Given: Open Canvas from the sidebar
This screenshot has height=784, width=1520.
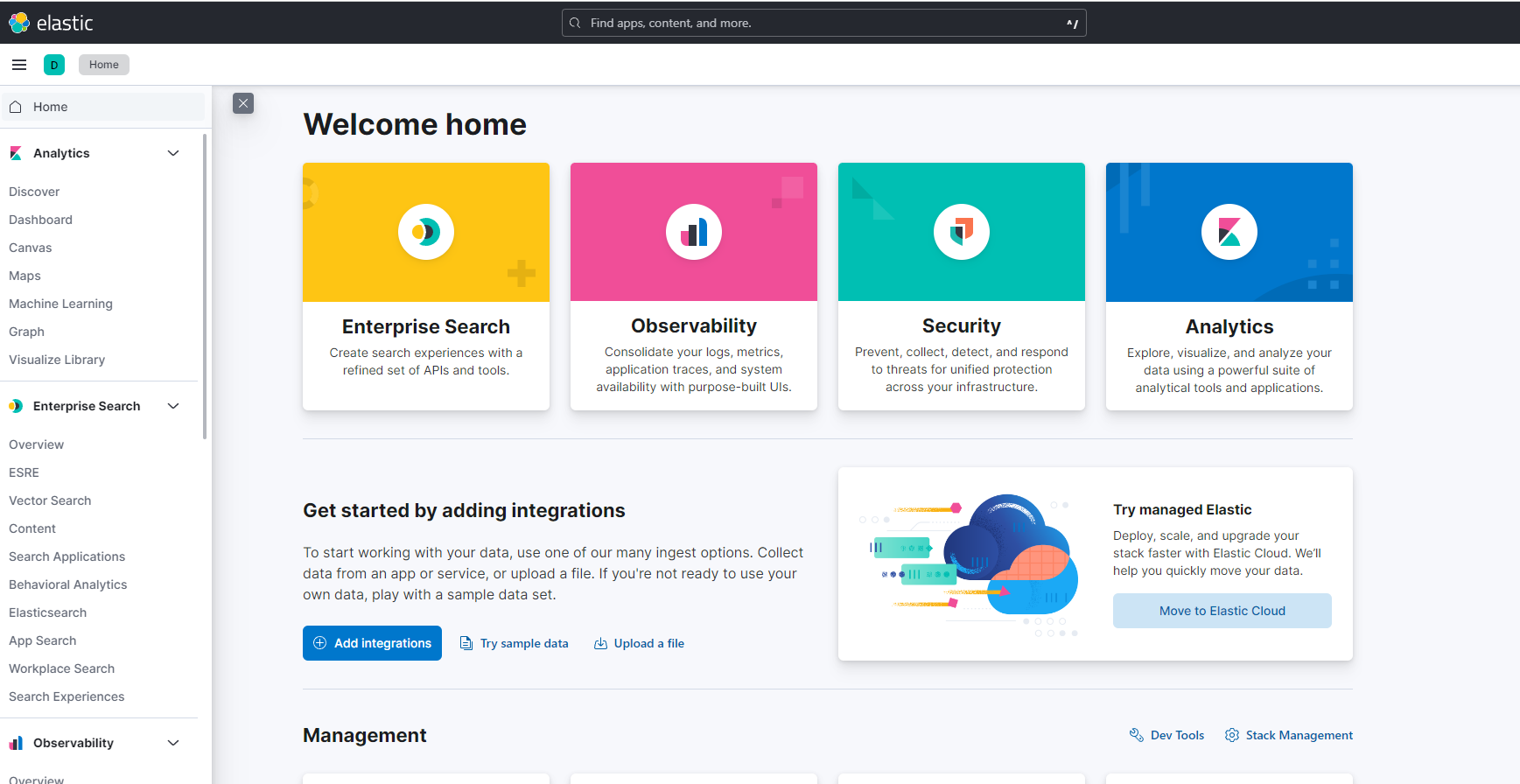Looking at the screenshot, I should coord(30,248).
